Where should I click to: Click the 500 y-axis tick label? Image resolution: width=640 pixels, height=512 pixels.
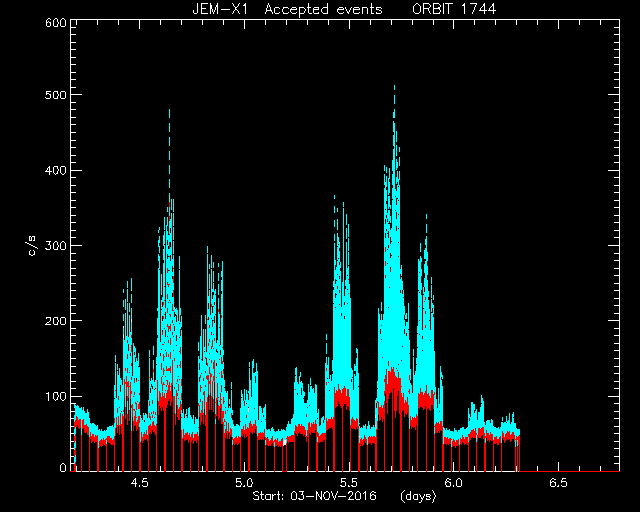pos(56,95)
